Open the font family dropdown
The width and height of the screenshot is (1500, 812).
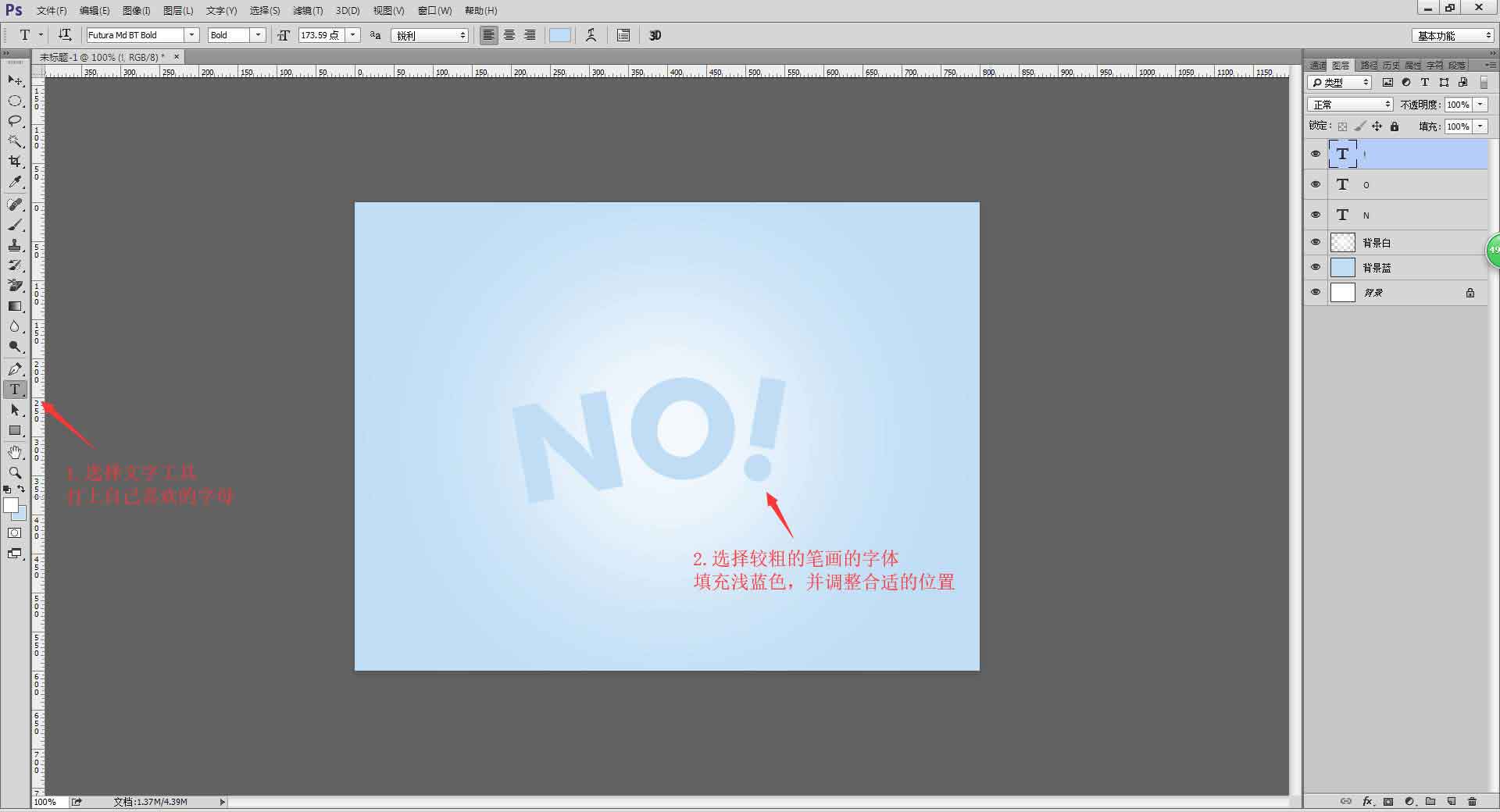point(191,35)
